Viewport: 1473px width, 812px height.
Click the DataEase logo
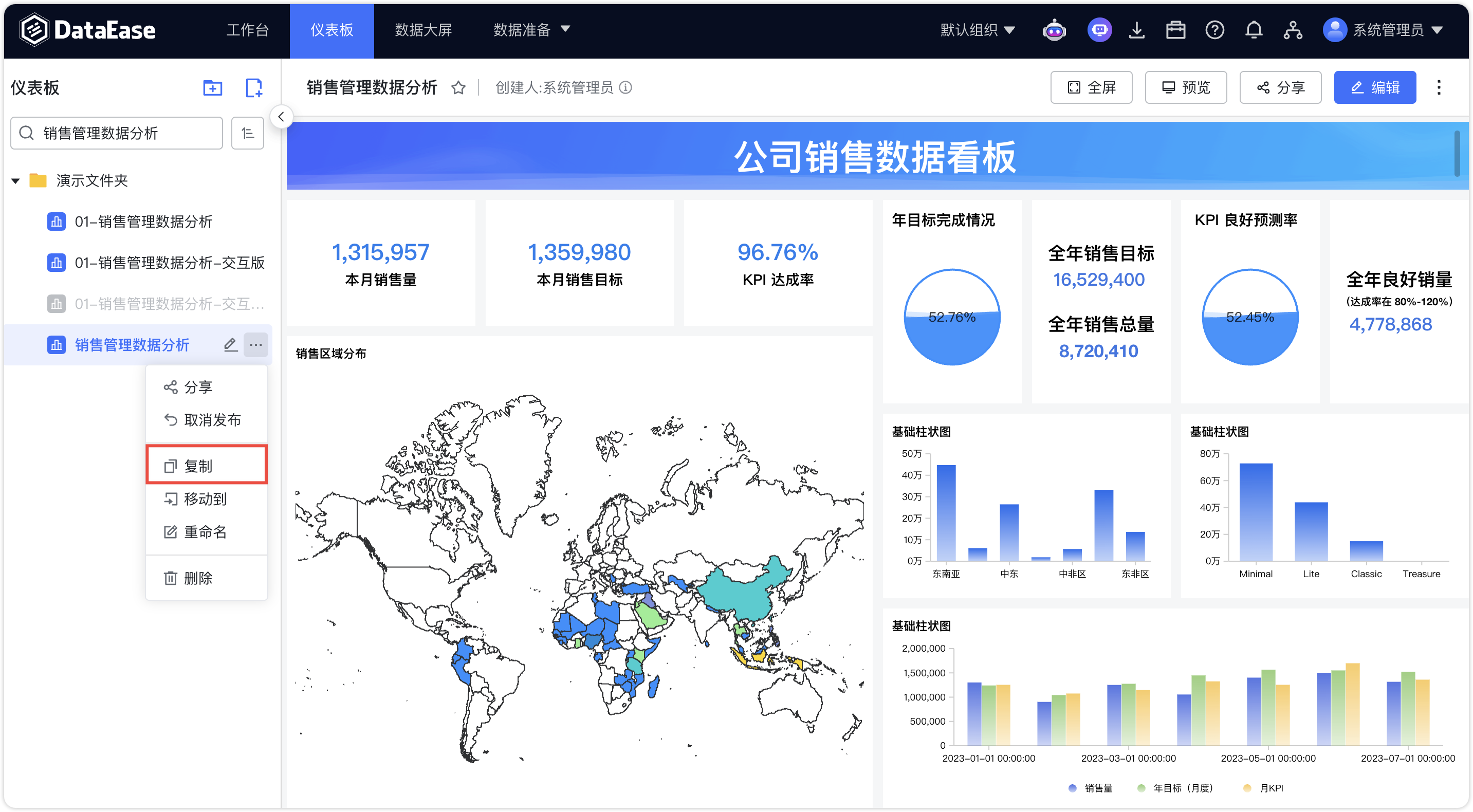(87, 30)
